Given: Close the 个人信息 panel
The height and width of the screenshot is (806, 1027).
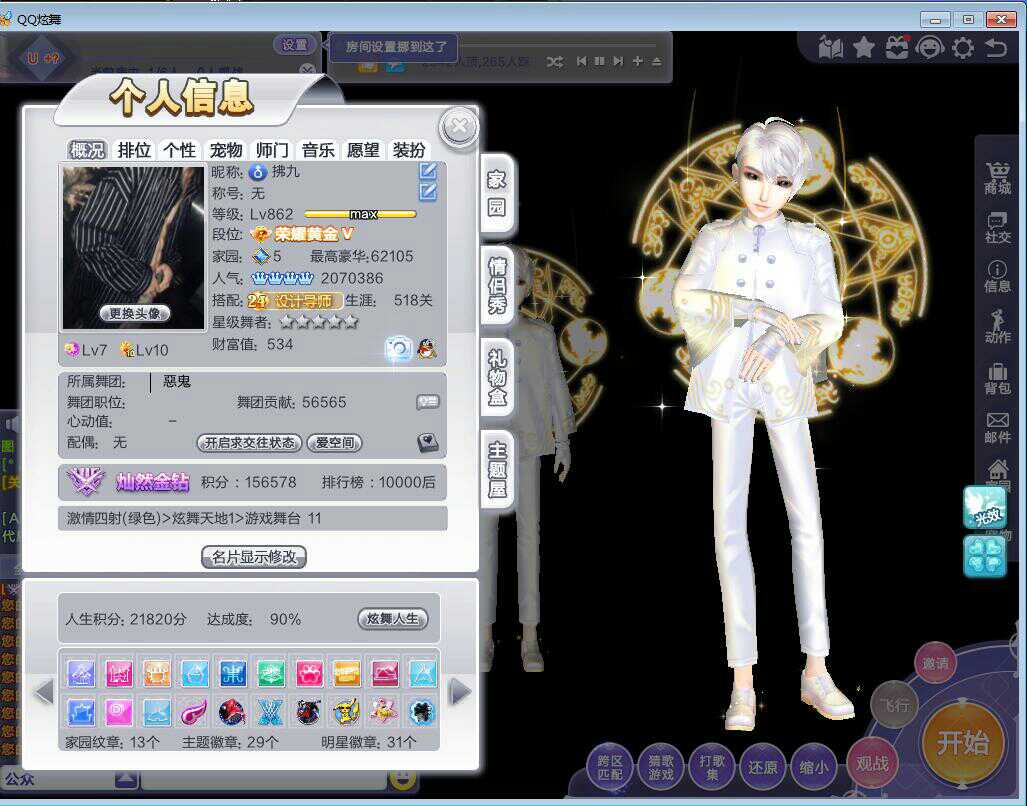Looking at the screenshot, I should coord(459,126).
